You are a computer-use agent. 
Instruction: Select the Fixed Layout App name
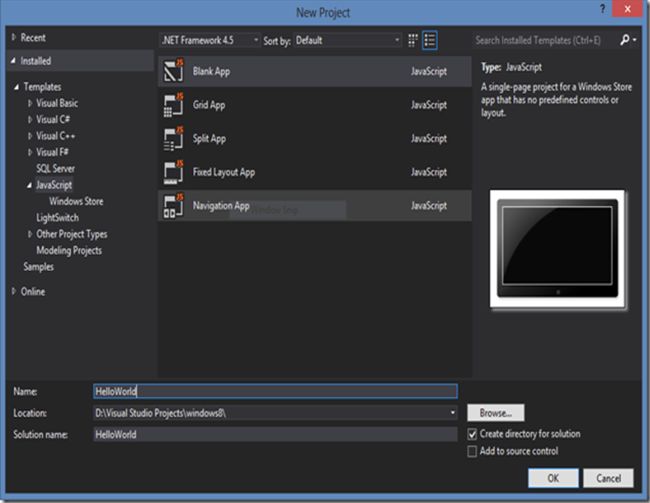coord(224,172)
